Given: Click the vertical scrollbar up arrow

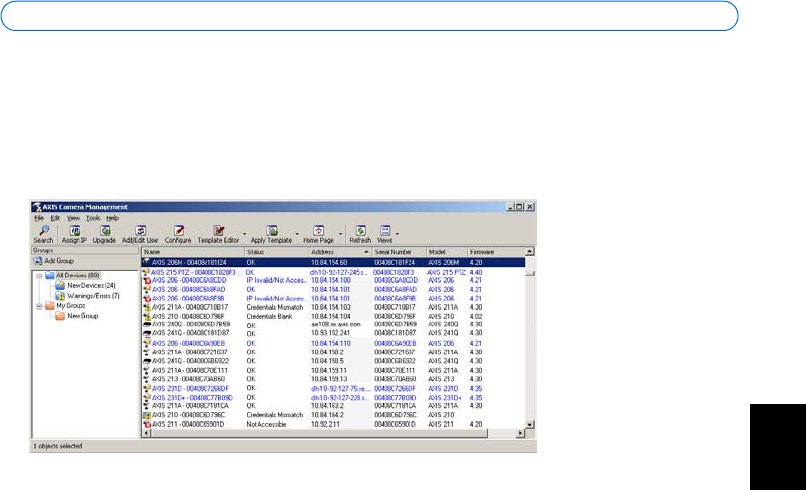Looking at the screenshot, I should pos(529,251).
